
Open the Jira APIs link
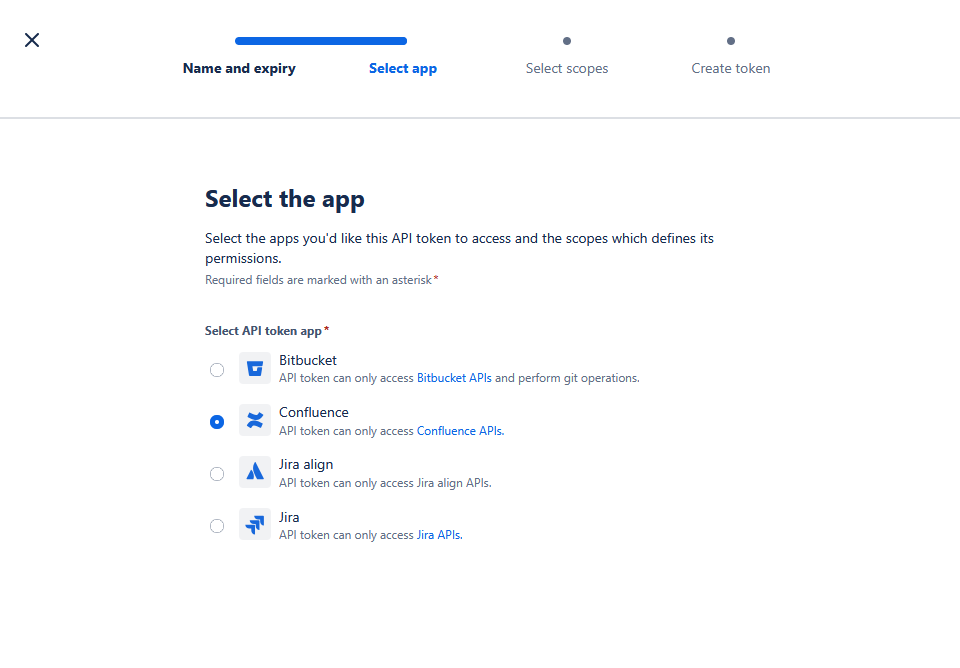[438, 535]
